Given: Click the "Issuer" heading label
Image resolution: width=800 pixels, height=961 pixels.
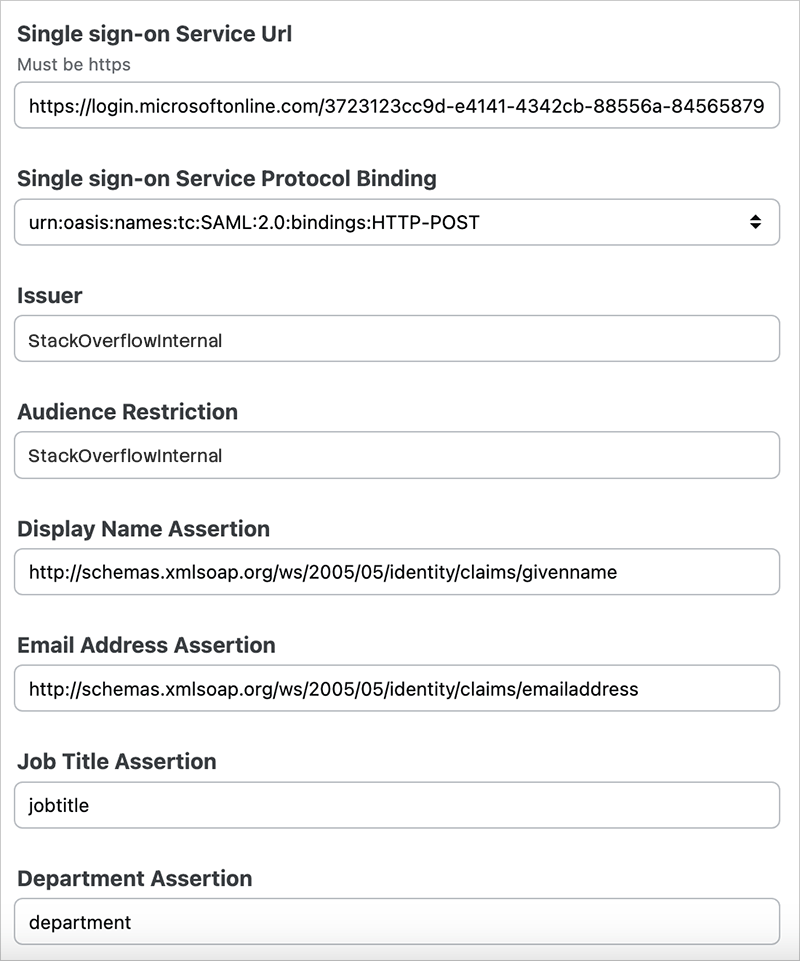Looking at the screenshot, I should point(49,295).
